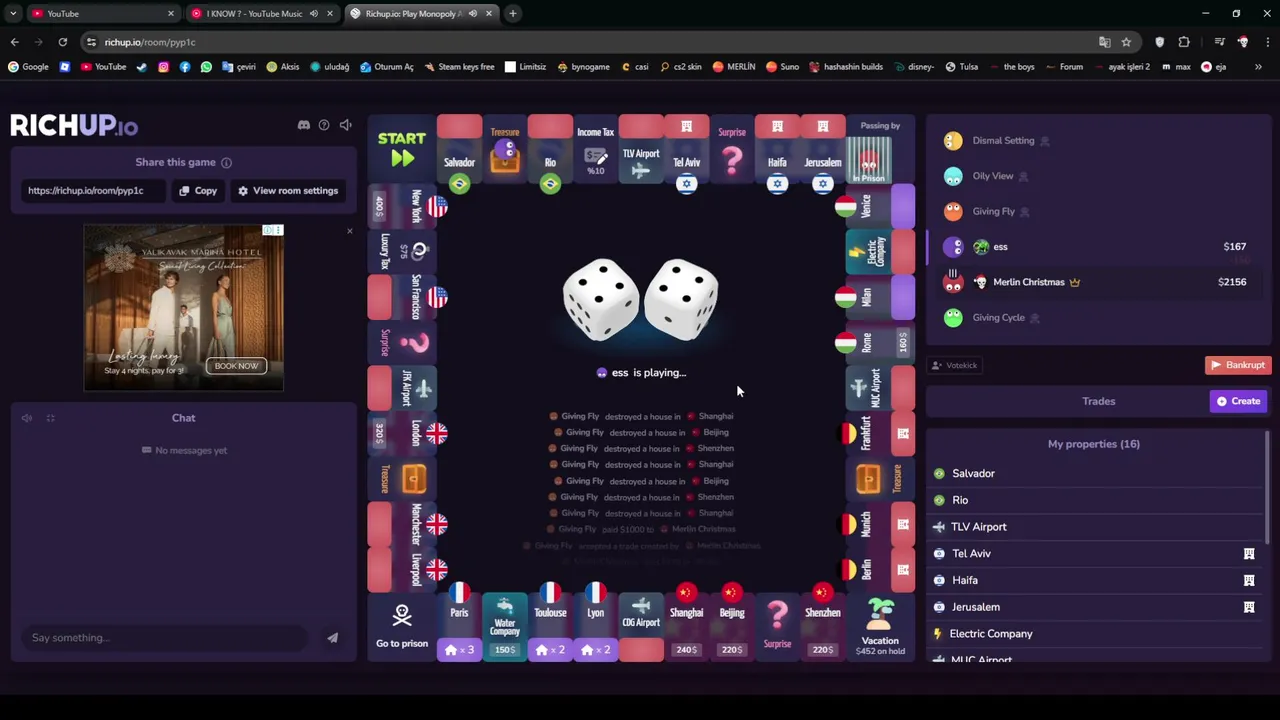Screen dimensions: 1280x720
Task: Click the Electric Company tile
Action: click(880, 252)
